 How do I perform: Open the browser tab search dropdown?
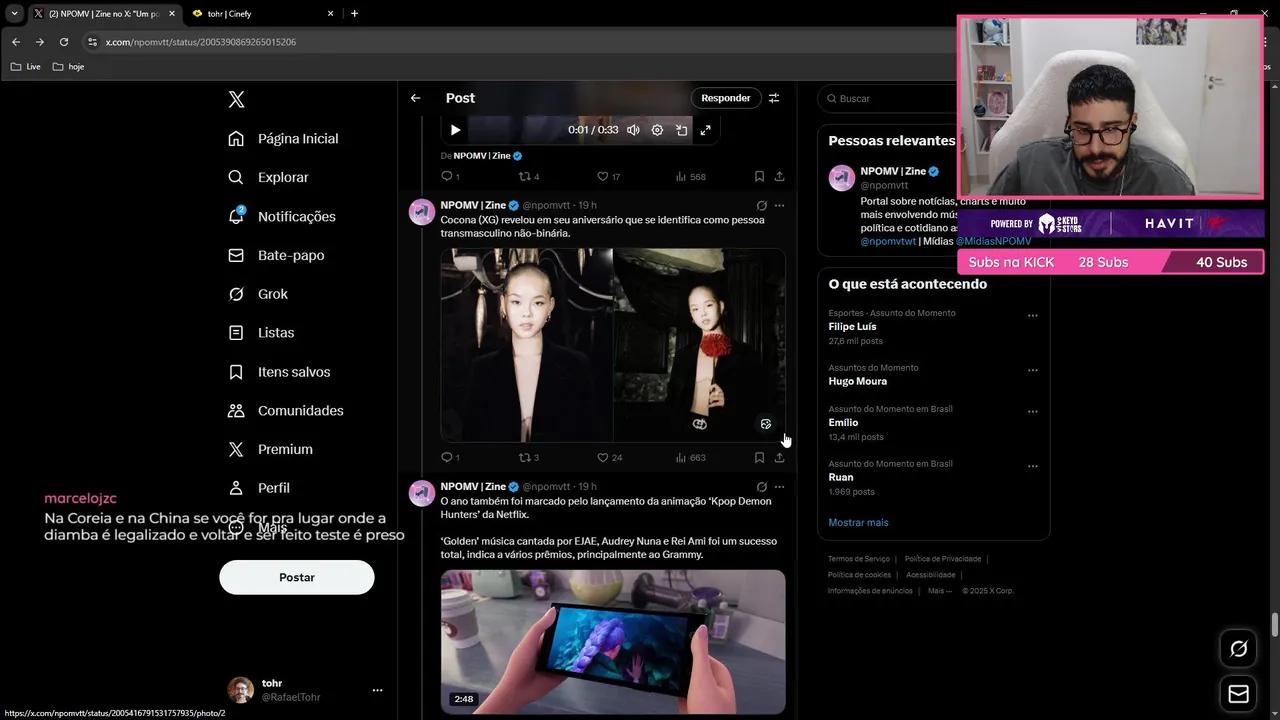coord(14,13)
